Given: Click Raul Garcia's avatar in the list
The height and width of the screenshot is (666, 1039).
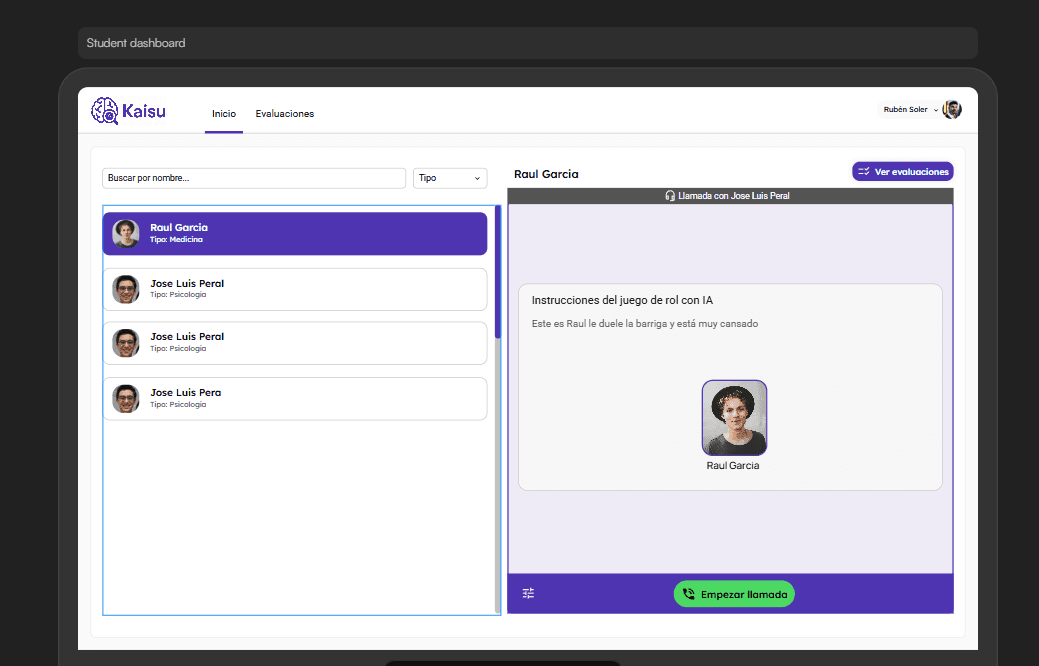Looking at the screenshot, I should [126, 233].
